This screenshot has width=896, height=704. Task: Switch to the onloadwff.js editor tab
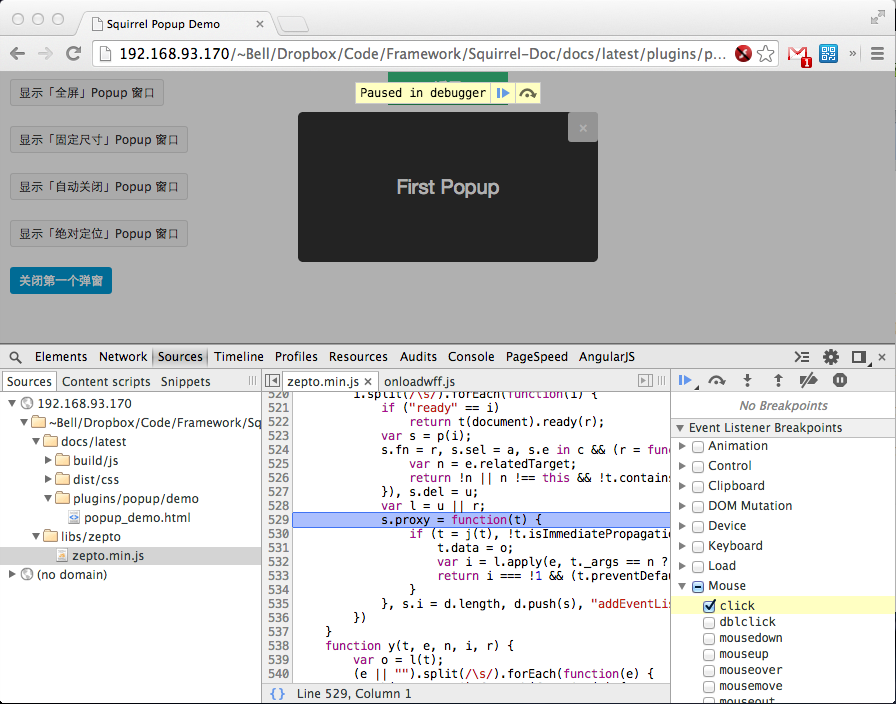(x=419, y=382)
